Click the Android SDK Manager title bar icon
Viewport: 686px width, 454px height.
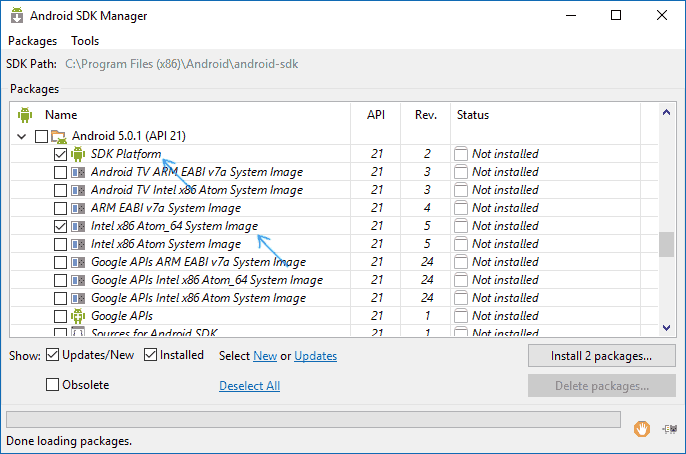click(17, 15)
